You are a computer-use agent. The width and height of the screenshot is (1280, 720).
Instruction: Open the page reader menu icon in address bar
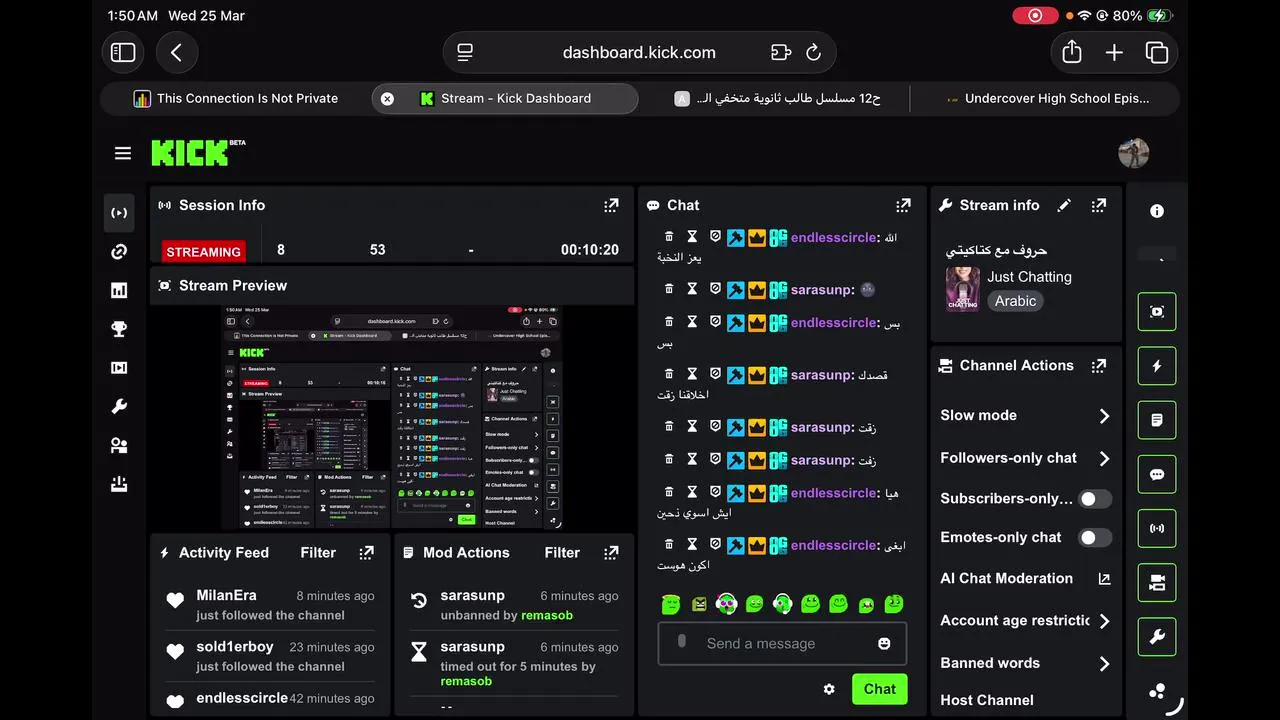465,52
